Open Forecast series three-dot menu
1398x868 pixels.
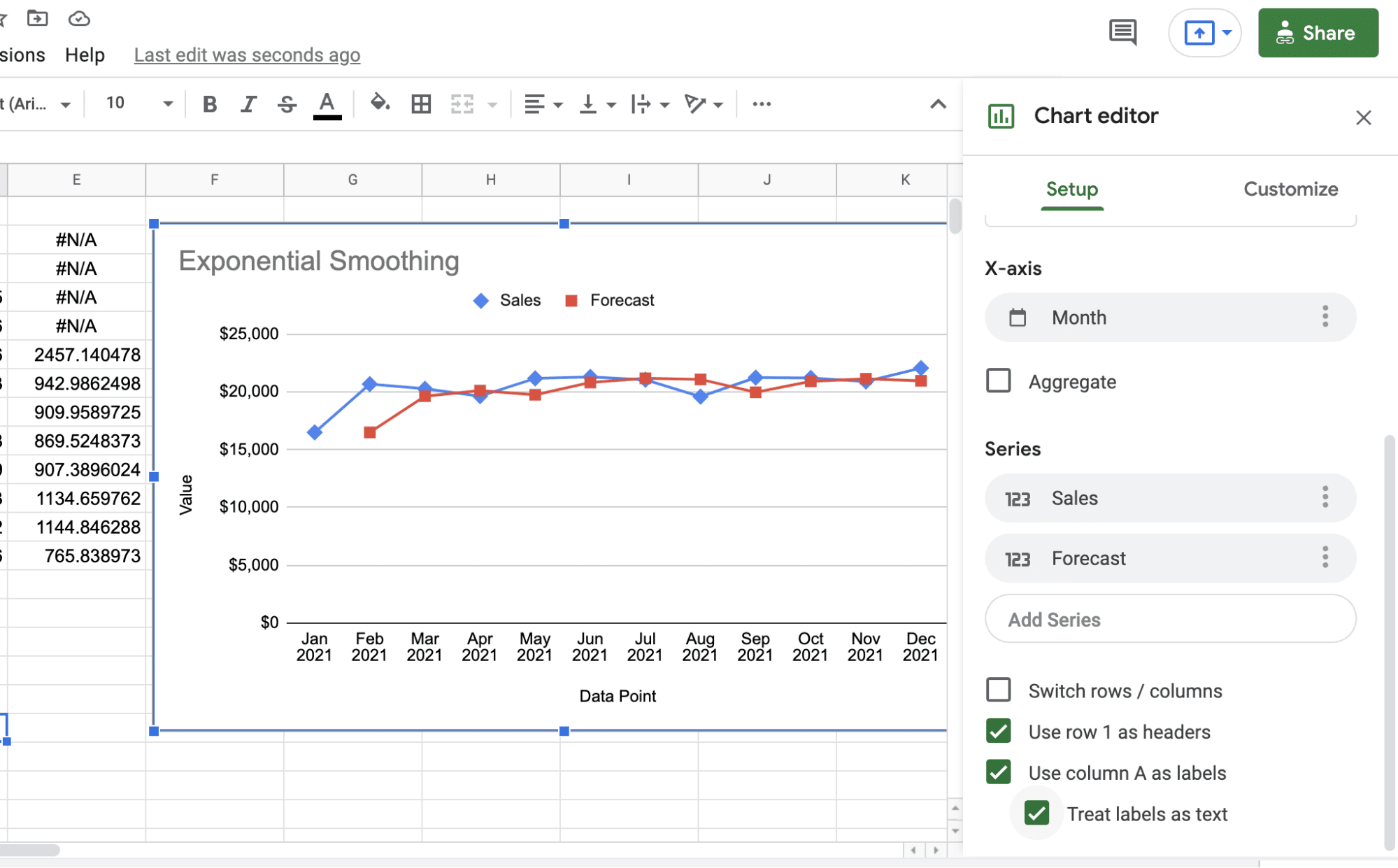pos(1325,557)
